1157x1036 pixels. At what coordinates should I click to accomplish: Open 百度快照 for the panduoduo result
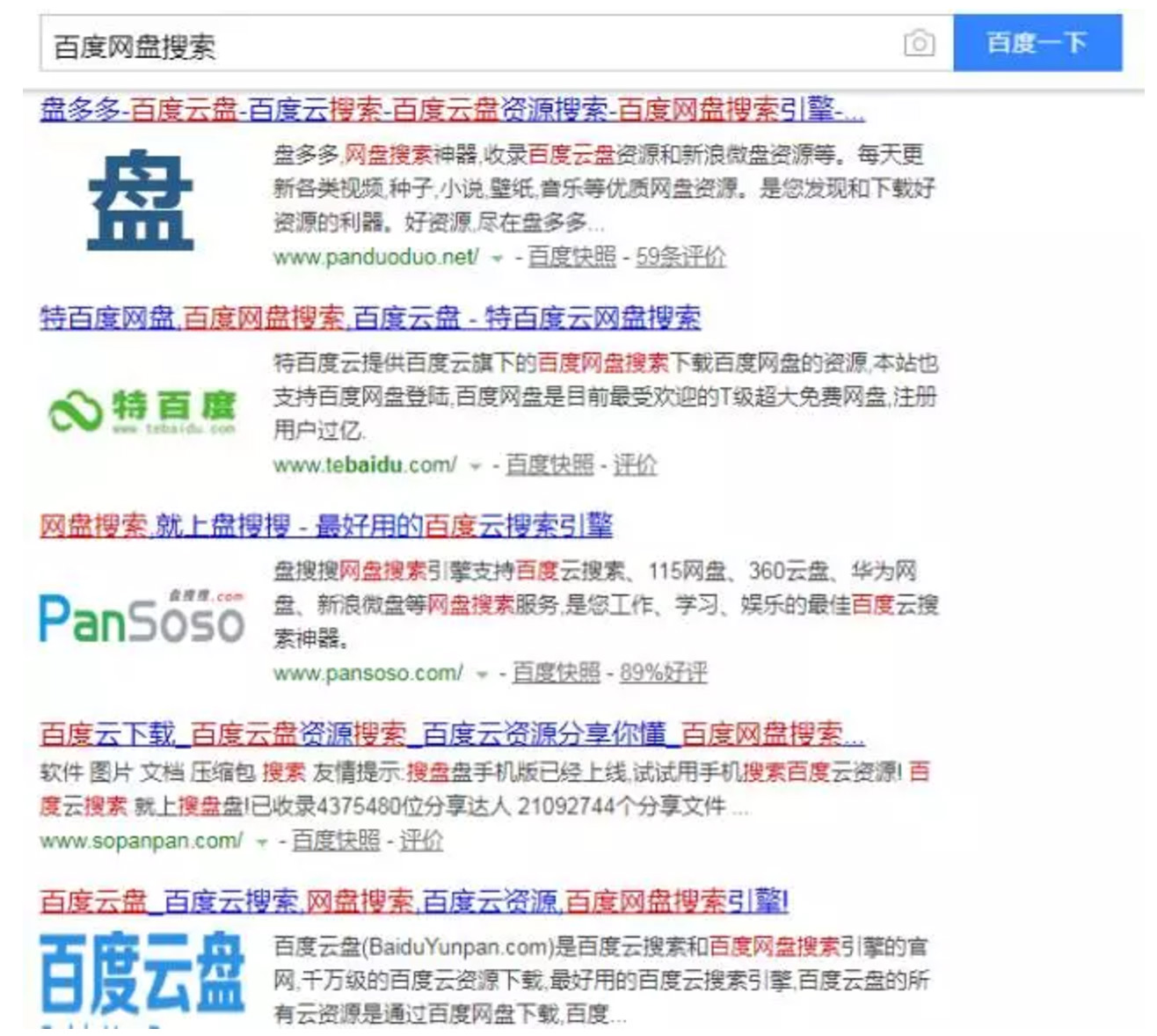[571, 257]
